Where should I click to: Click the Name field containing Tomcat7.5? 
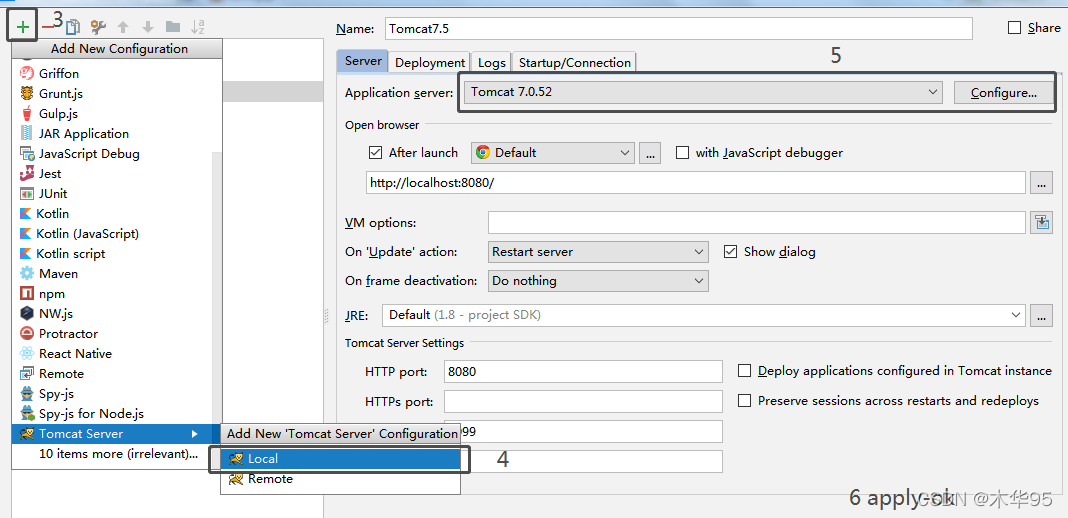[678, 29]
